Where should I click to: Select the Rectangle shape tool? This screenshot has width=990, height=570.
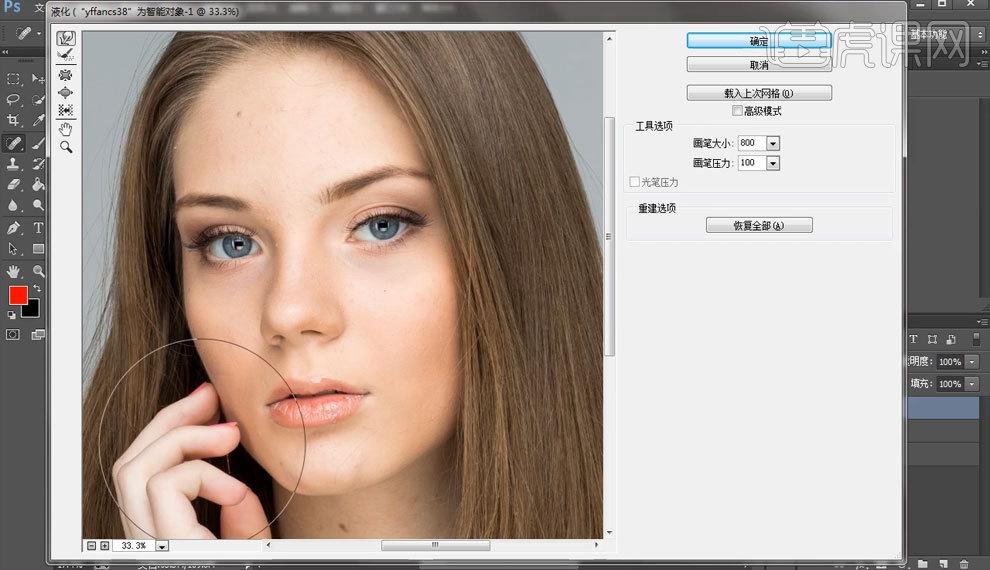tap(39, 249)
